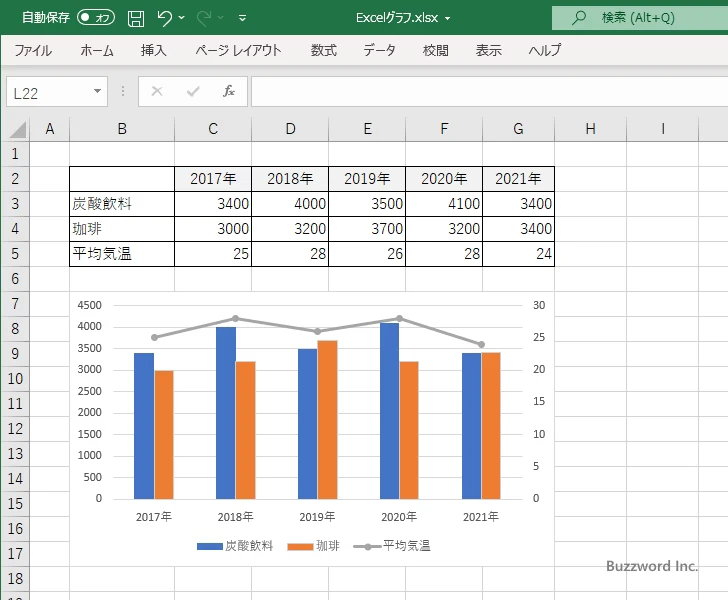Click the Redo arrow icon
This screenshot has width=728, height=600.
tap(204, 18)
